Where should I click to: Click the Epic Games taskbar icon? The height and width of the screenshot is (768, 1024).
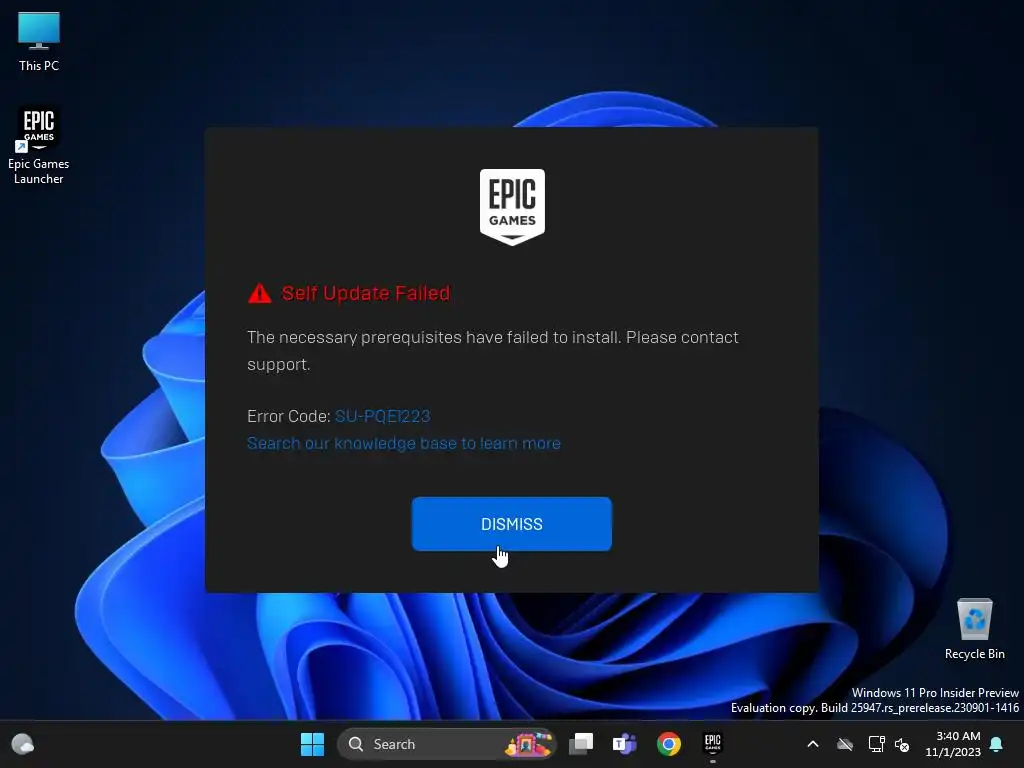pos(712,744)
